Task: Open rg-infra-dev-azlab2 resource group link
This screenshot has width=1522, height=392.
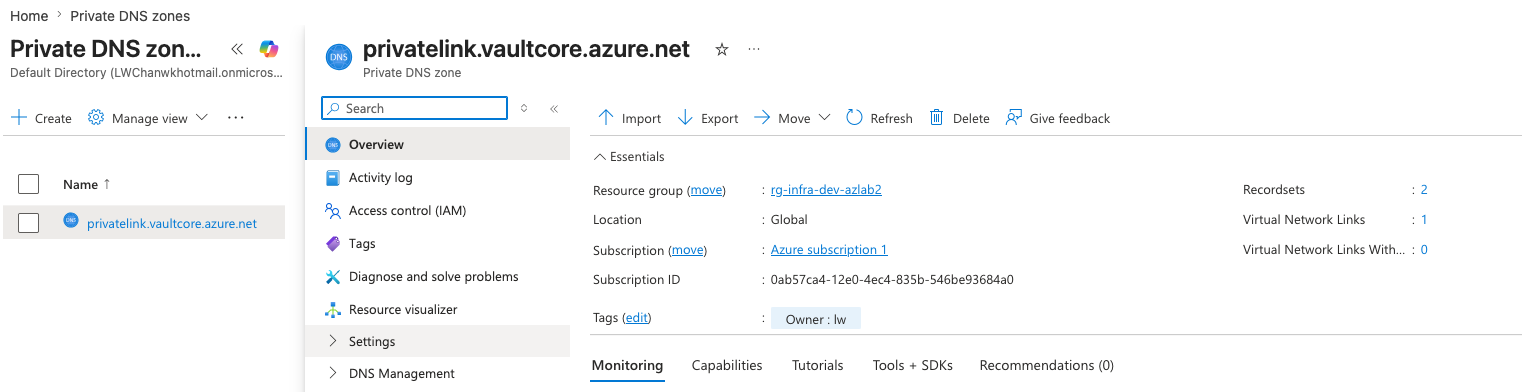Action: 826,190
